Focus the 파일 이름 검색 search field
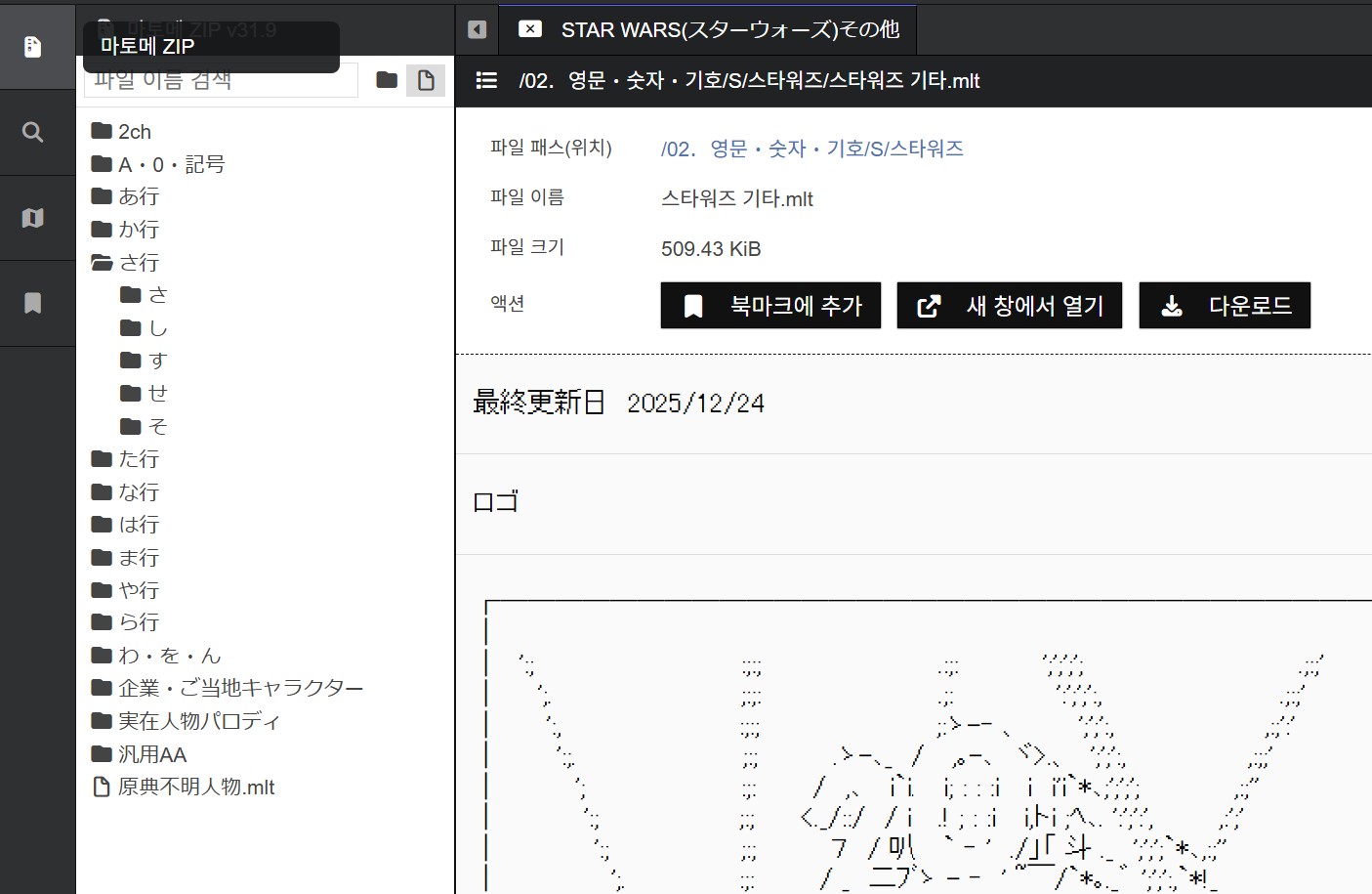Viewport: 1372px width, 894px height. tap(221, 80)
